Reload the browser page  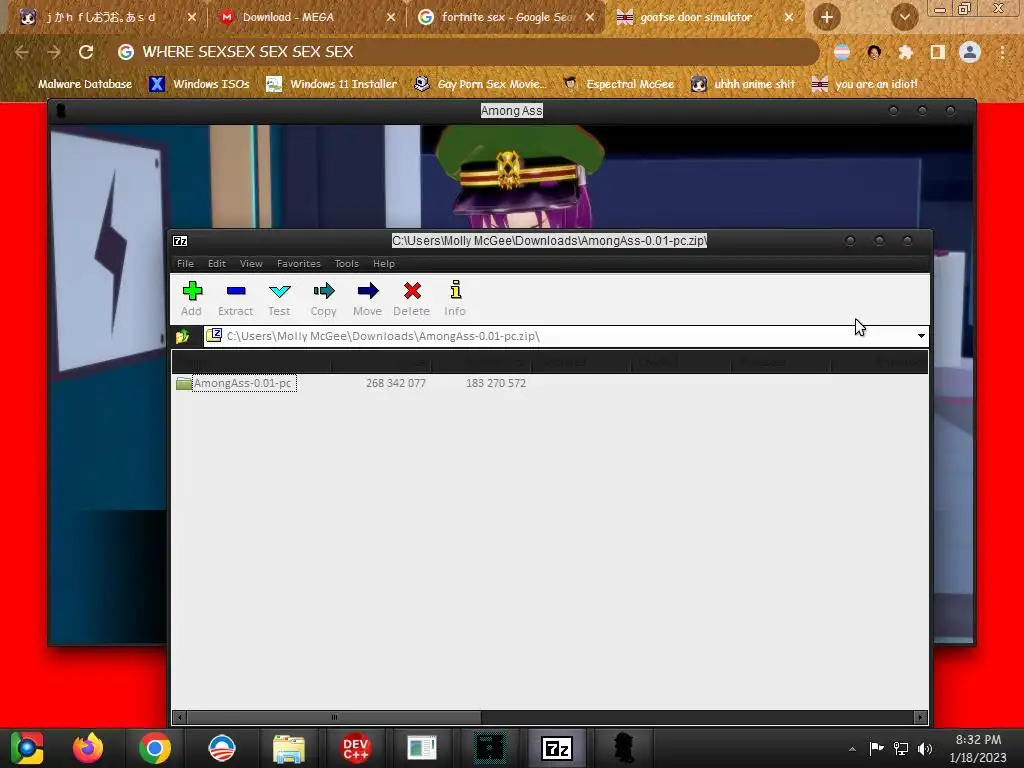[86, 52]
